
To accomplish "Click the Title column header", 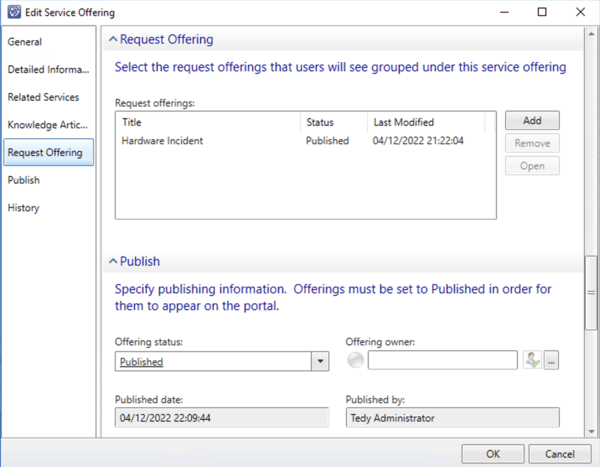I will (x=209, y=122).
